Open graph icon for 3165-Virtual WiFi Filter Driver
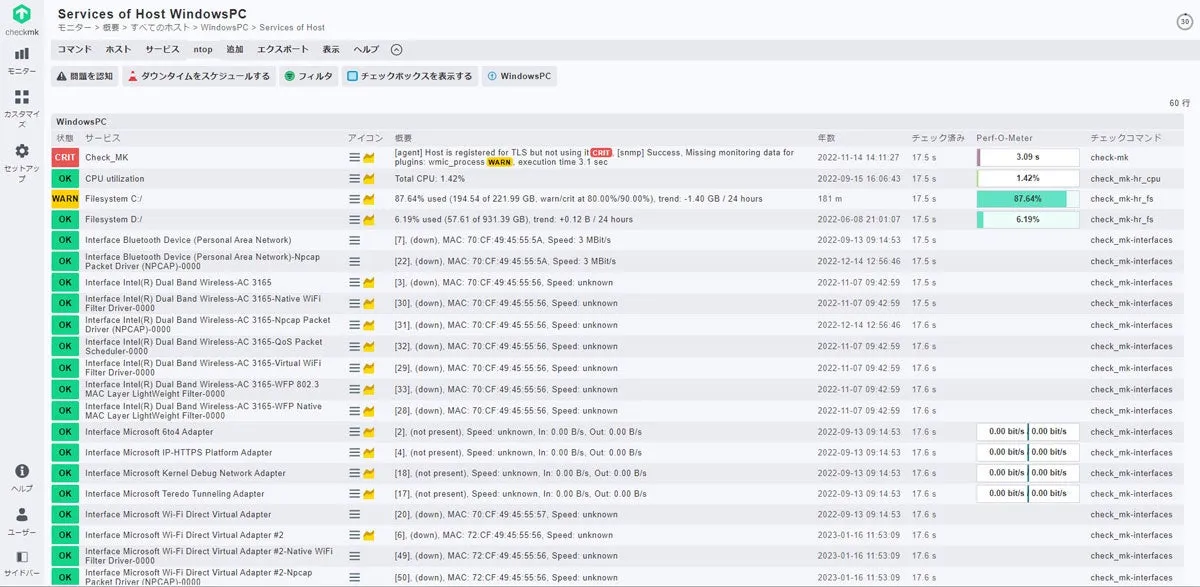Image resolution: width=1200 pixels, height=587 pixels. point(369,368)
